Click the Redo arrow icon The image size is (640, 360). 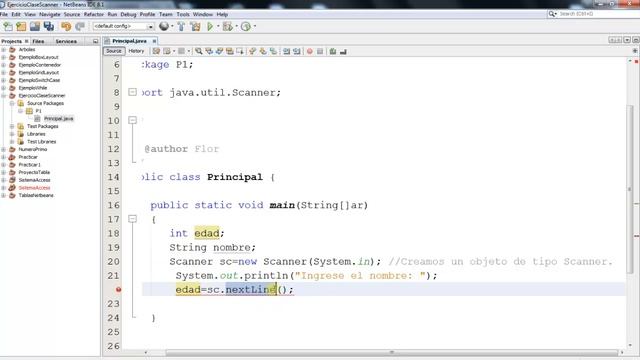pos(80,27)
